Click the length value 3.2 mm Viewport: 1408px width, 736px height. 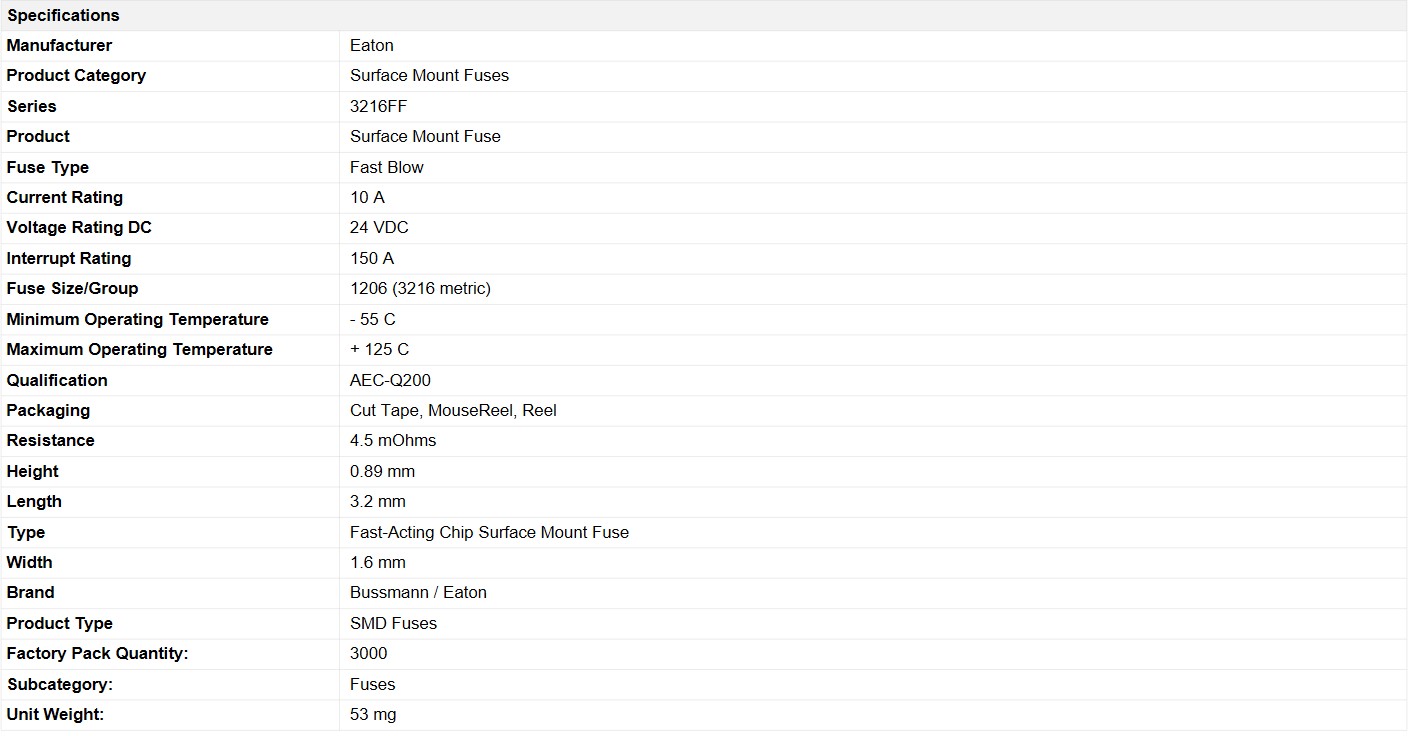(x=378, y=501)
